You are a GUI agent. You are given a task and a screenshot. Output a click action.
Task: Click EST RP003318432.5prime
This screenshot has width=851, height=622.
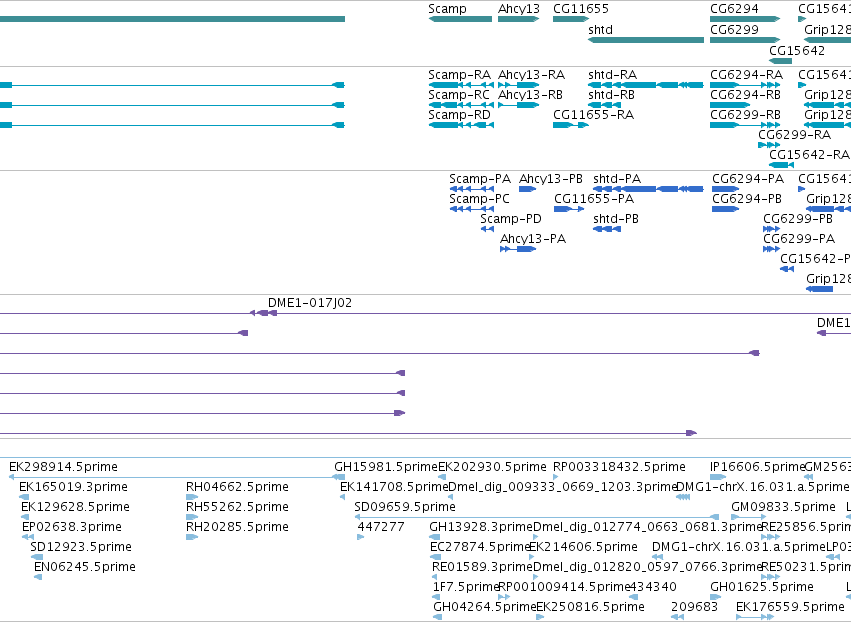pyautogui.click(x=556, y=478)
